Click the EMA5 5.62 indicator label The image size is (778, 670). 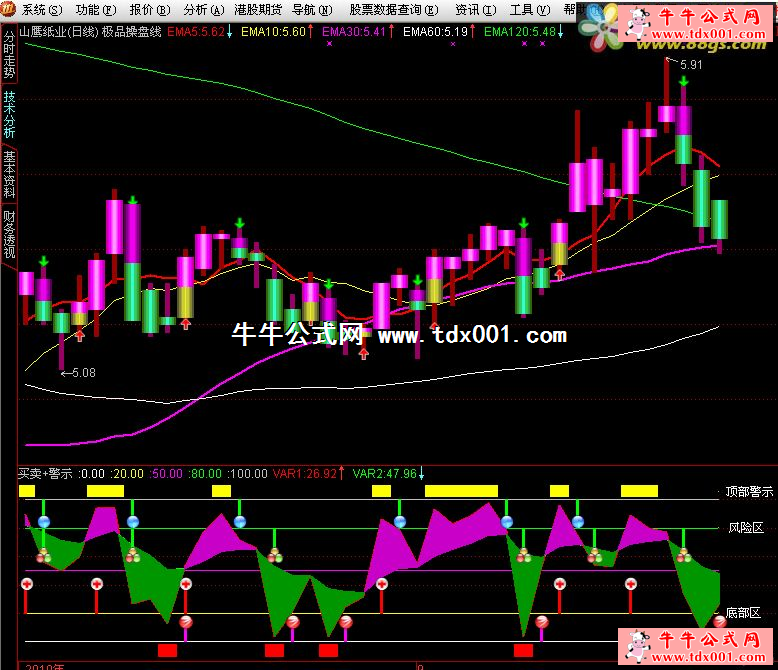pos(195,31)
